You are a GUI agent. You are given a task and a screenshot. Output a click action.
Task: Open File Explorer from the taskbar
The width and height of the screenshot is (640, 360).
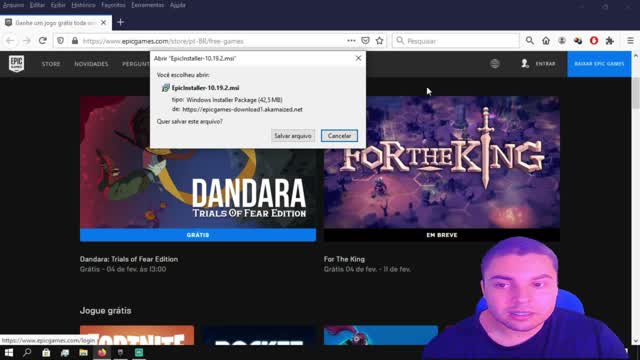[x=83, y=353]
